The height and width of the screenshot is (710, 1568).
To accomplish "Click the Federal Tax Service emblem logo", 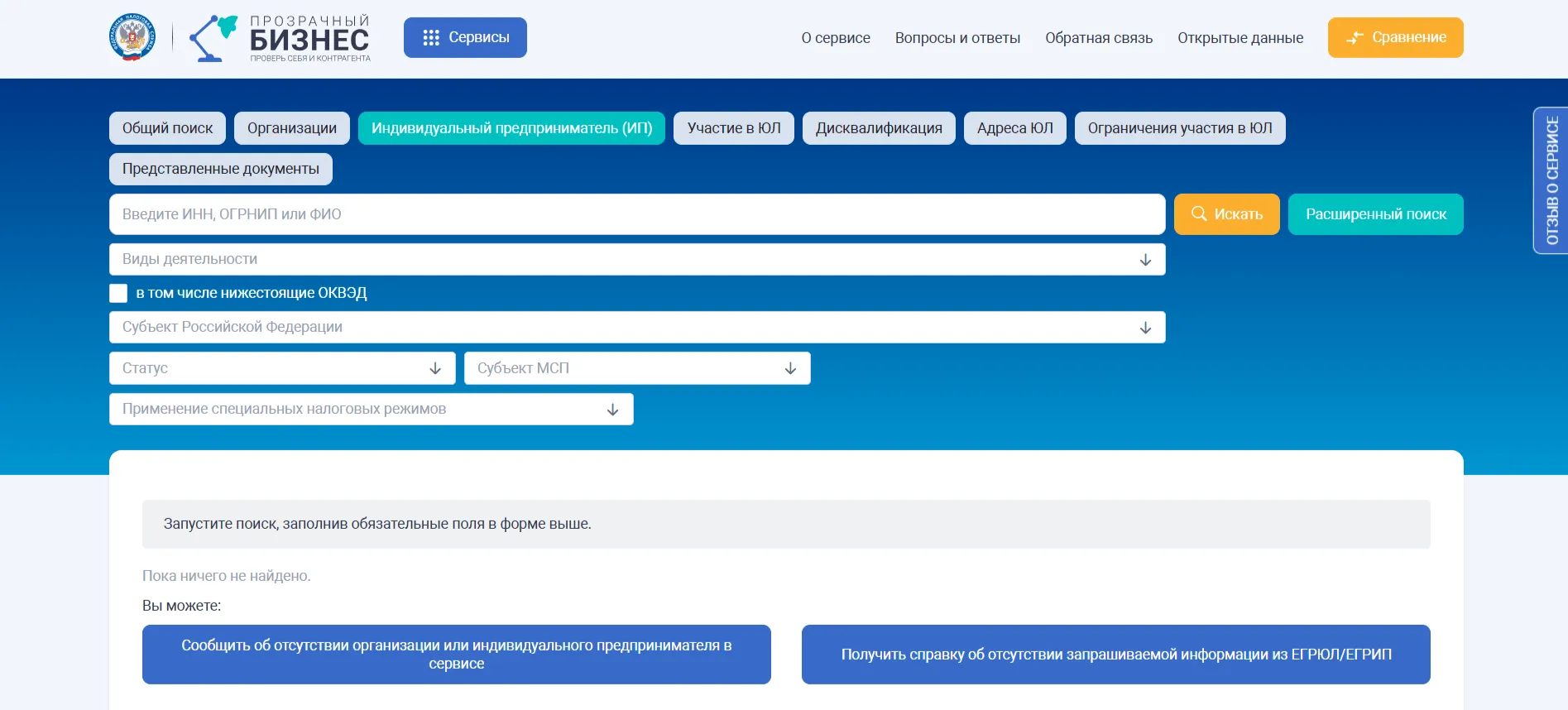I will point(132,37).
